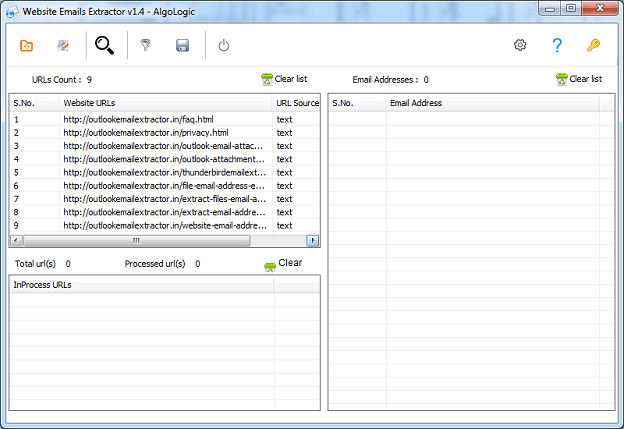Select the outlook-attachment... URL row
Viewport: 624px width, 429px height.
tap(164, 159)
